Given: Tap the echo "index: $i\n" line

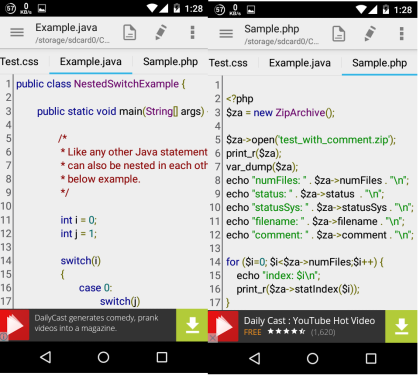Looking at the screenshot, I should [x=278, y=276].
